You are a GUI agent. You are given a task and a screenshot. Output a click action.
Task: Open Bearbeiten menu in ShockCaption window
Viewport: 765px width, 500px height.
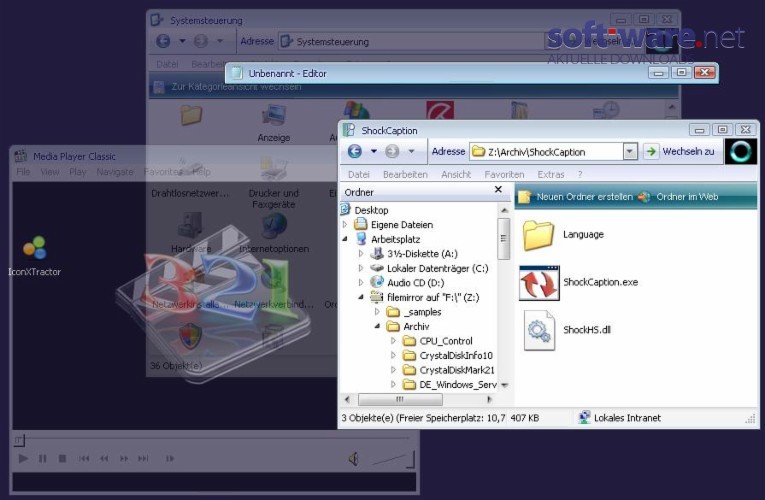coord(405,174)
